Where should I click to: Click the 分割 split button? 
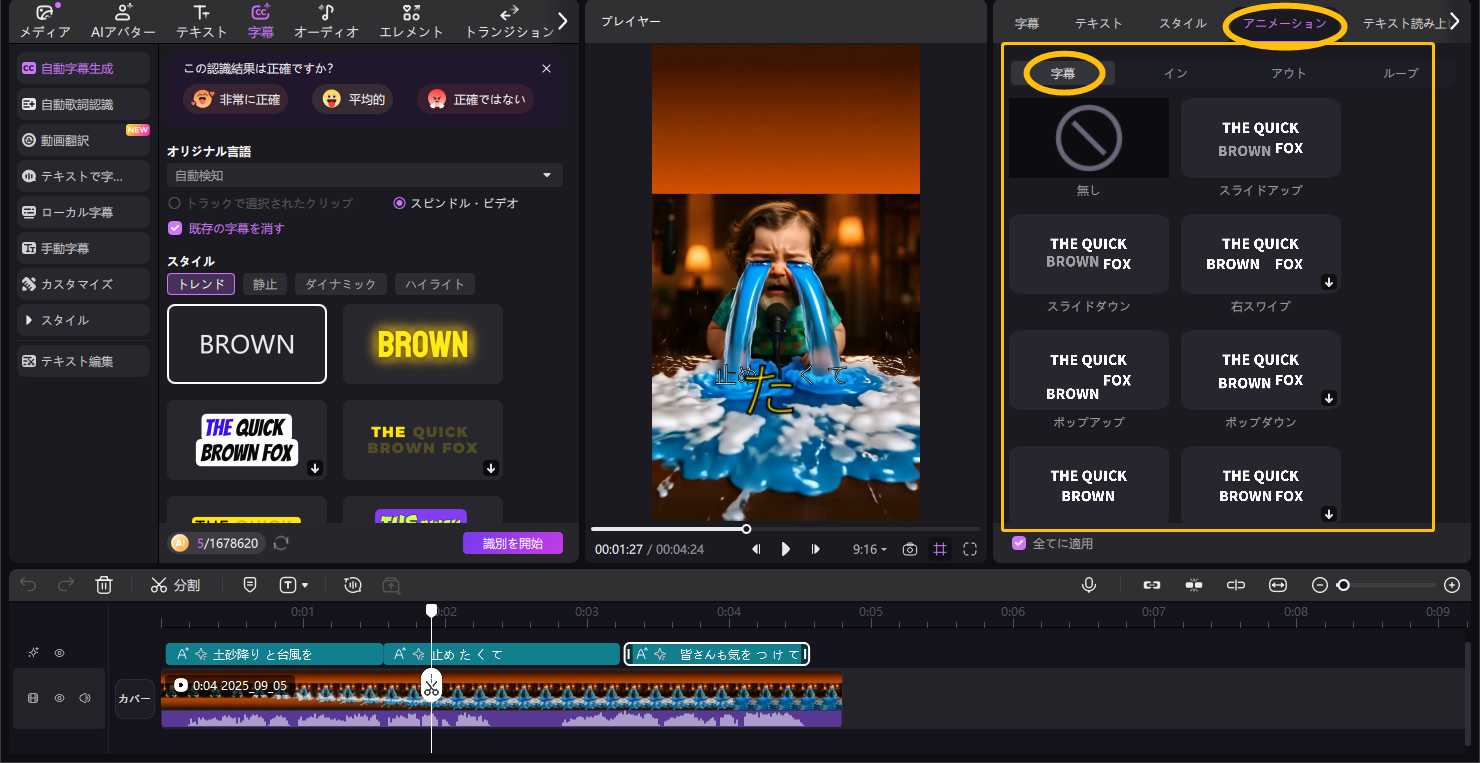pyautogui.click(x=175, y=585)
